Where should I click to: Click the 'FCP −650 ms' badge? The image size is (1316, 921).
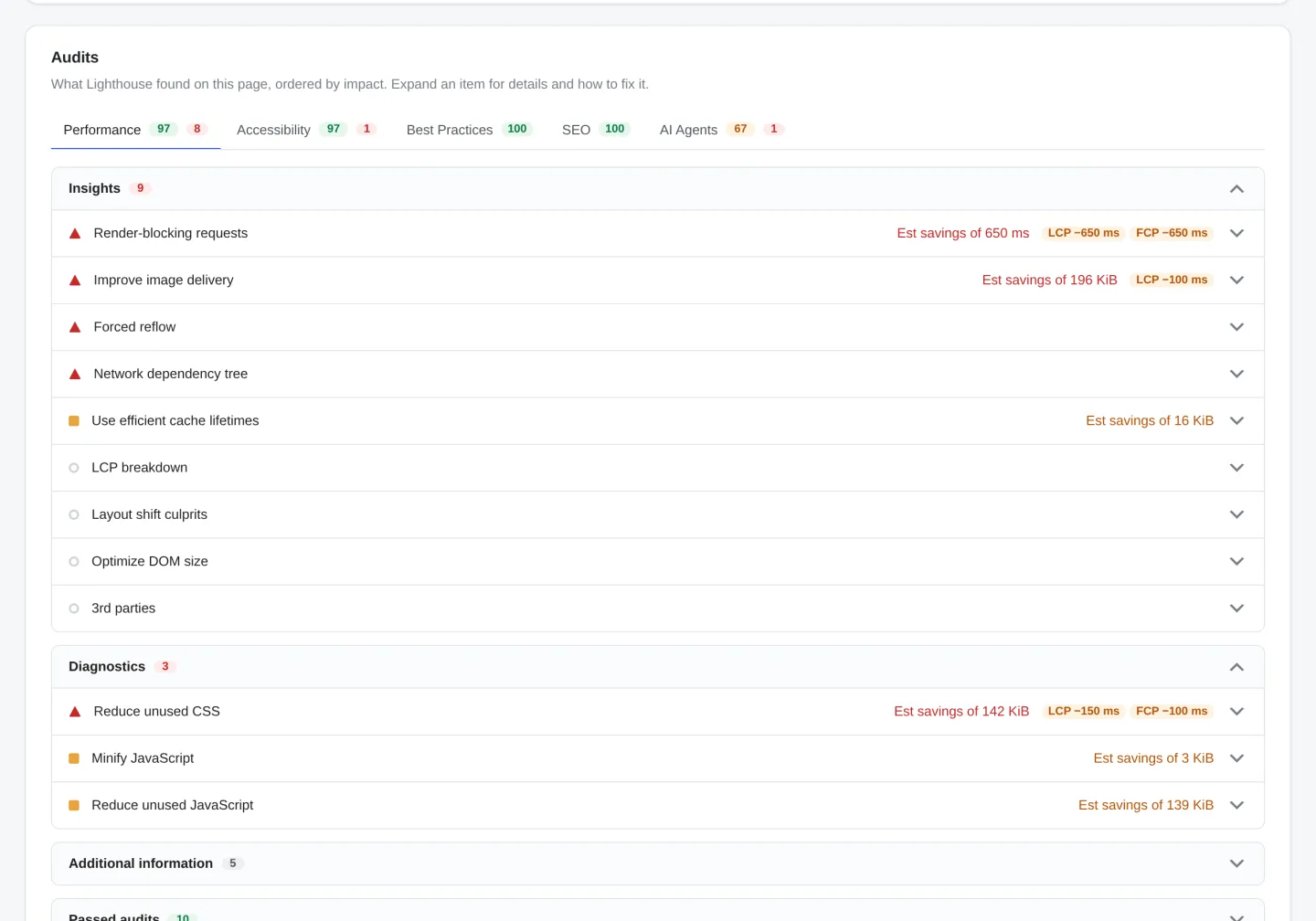pyautogui.click(x=1172, y=233)
